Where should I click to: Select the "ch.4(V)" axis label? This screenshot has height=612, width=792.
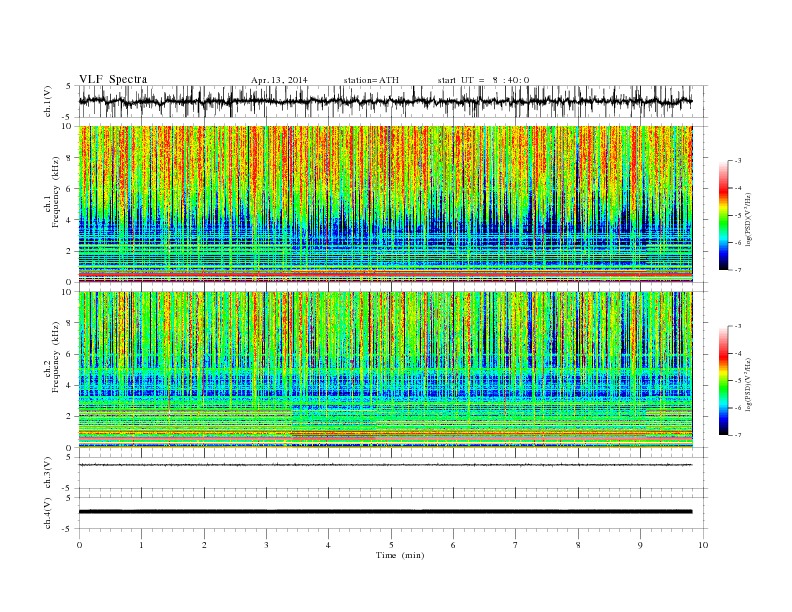tap(48, 514)
